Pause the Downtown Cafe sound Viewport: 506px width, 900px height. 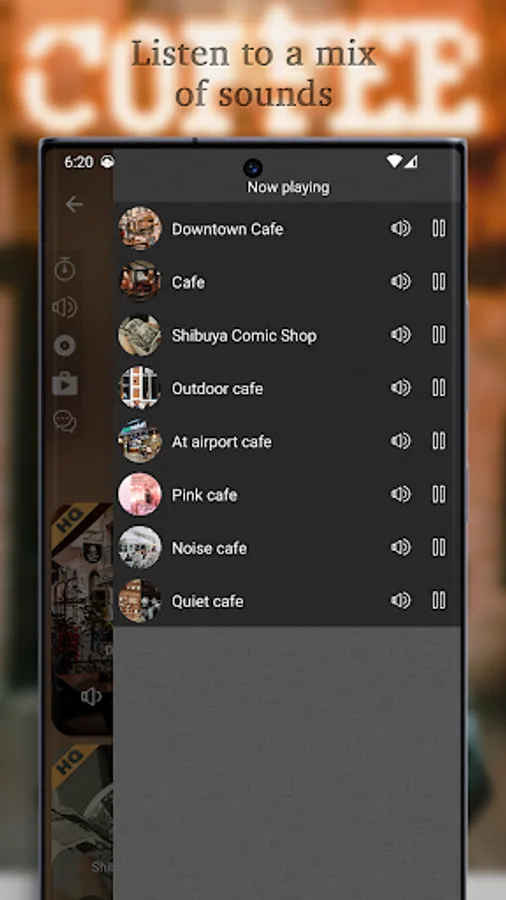439,228
